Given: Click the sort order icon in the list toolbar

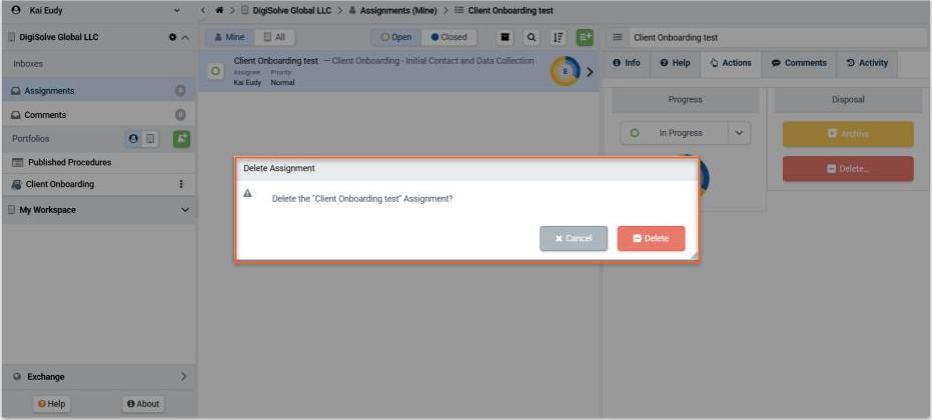Looking at the screenshot, I should tap(558, 37).
